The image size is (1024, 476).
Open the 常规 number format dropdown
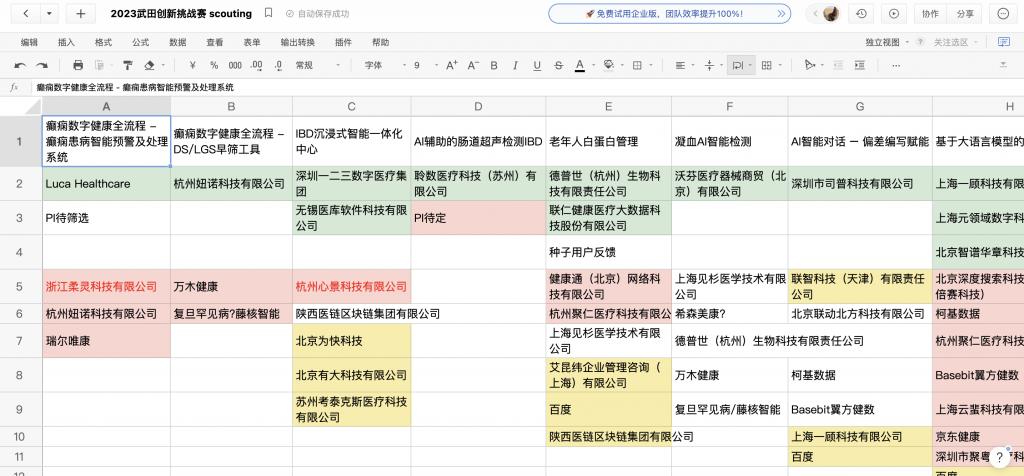pos(318,65)
